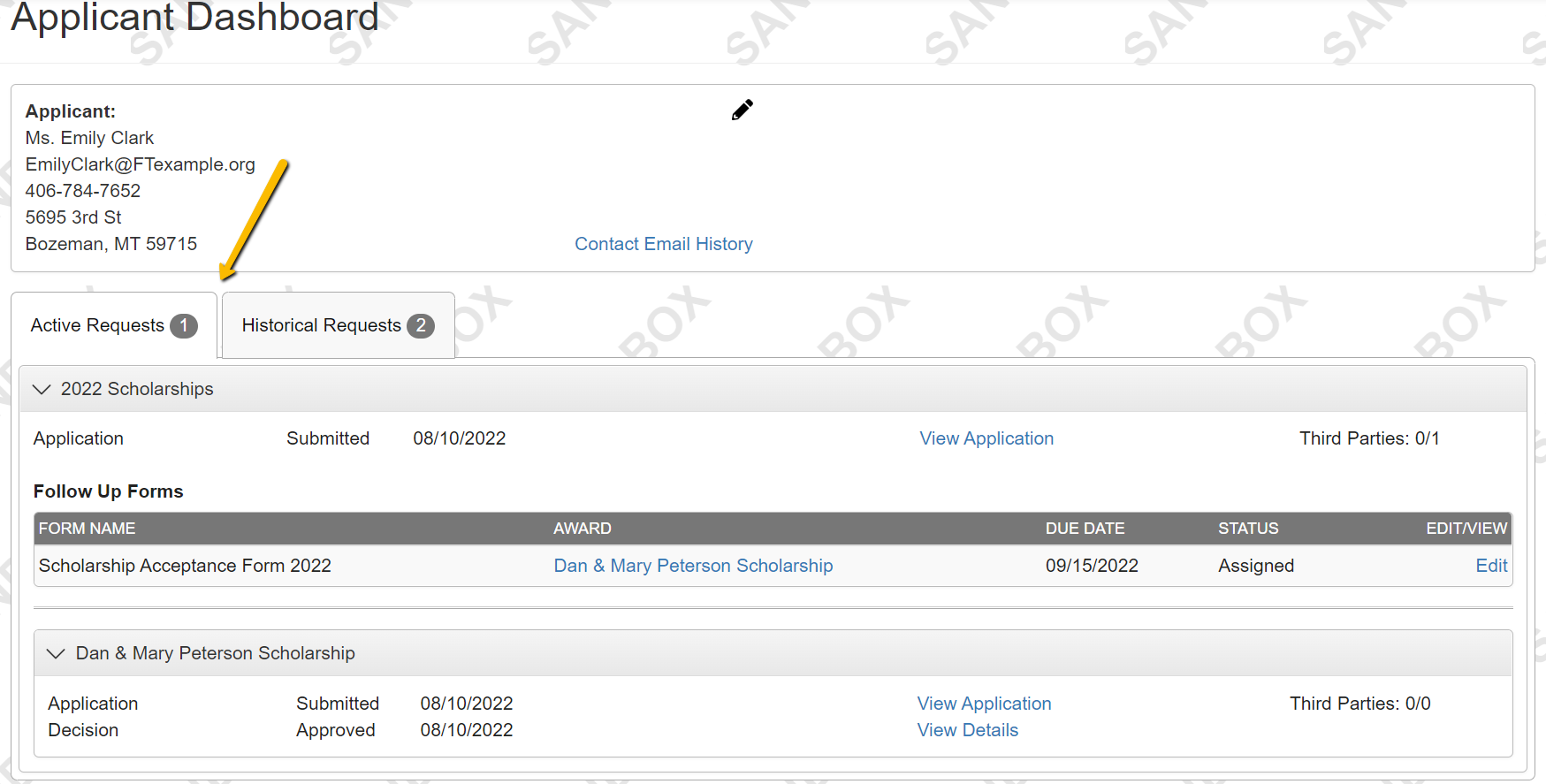The image size is (1546, 784).
Task: Click the STATUS column header
Action: tap(1248, 529)
